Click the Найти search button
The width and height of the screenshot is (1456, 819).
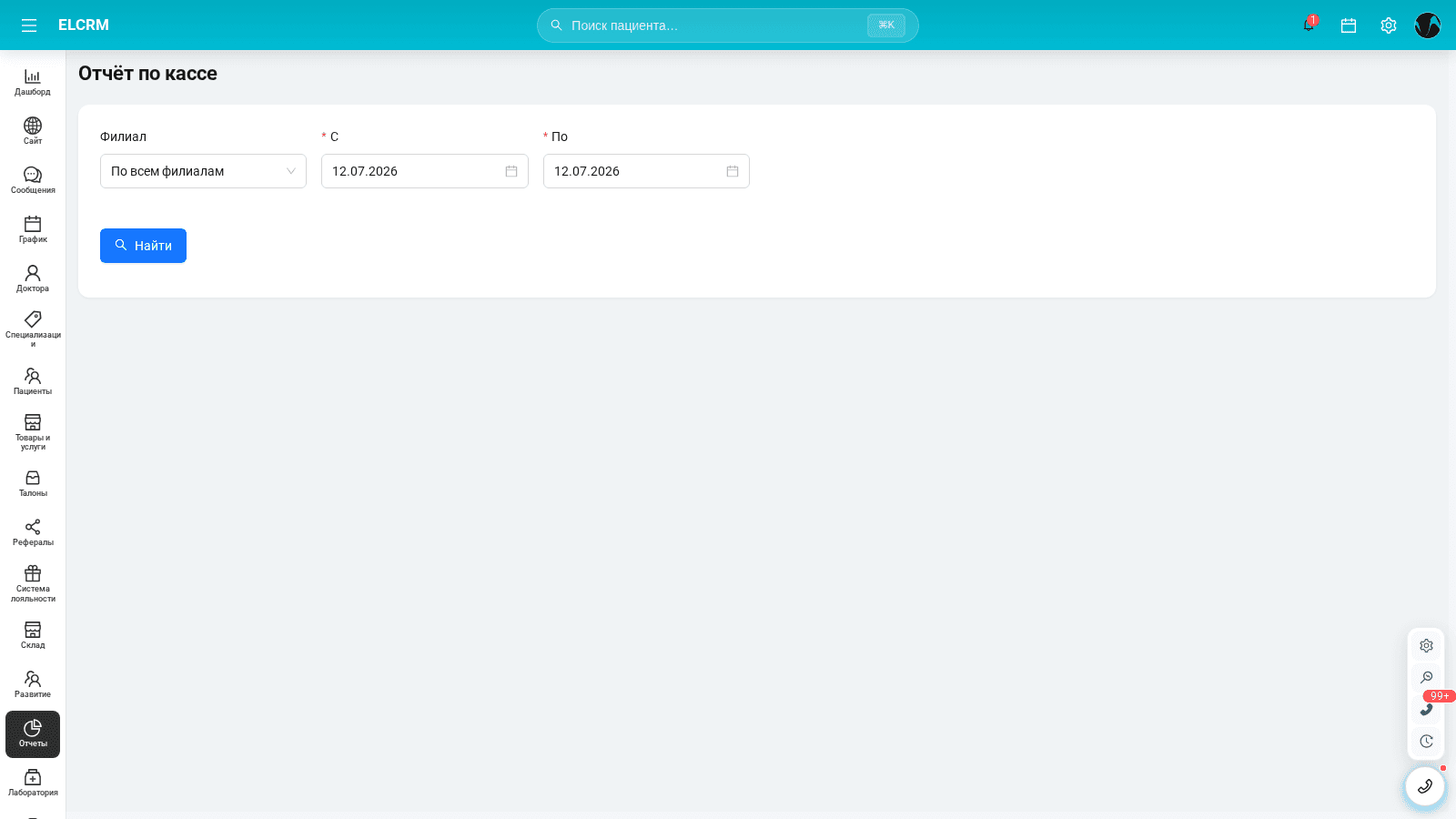143,246
